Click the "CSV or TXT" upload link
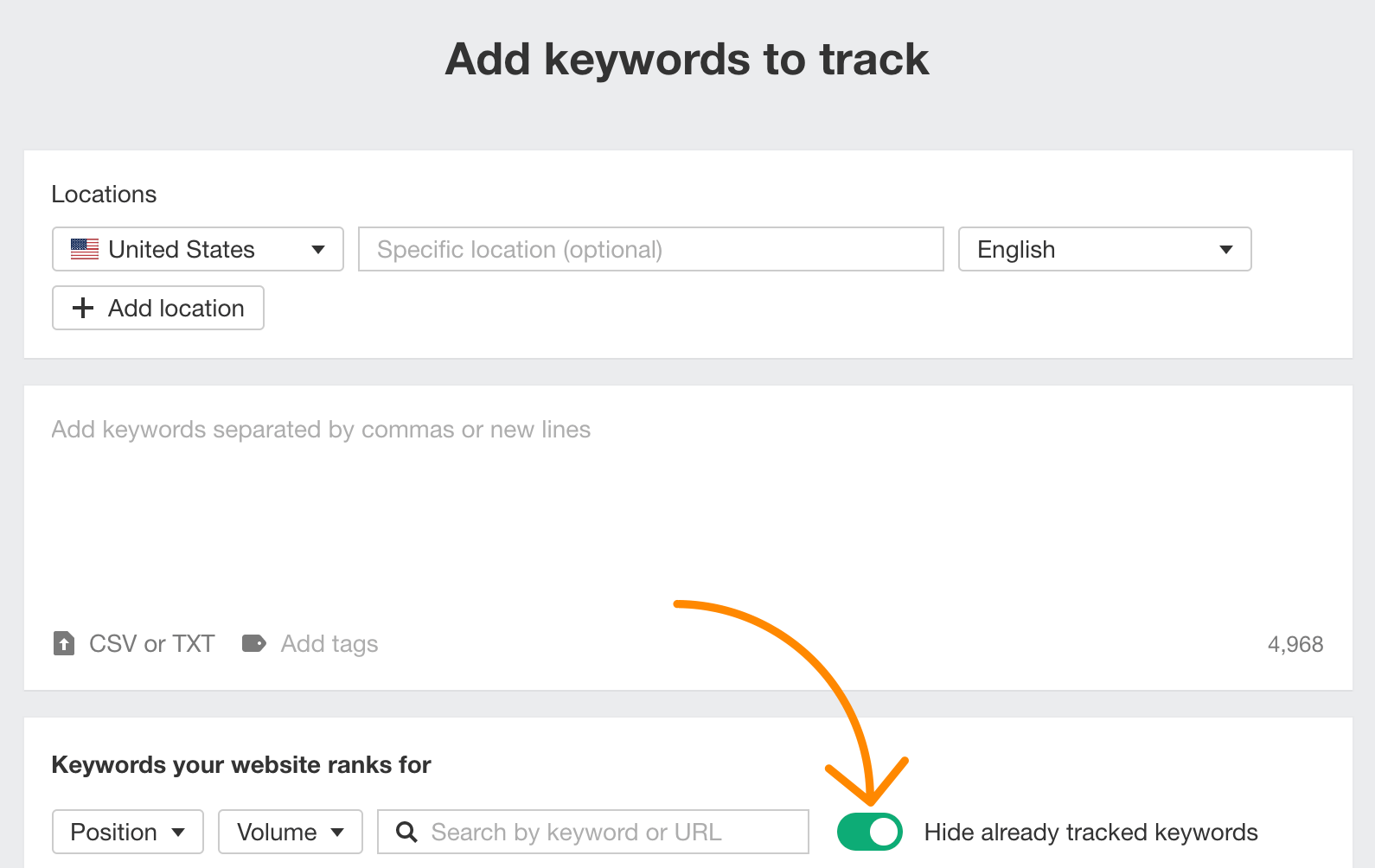The width and height of the screenshot is (1375, 868). (x=152, y=644)
